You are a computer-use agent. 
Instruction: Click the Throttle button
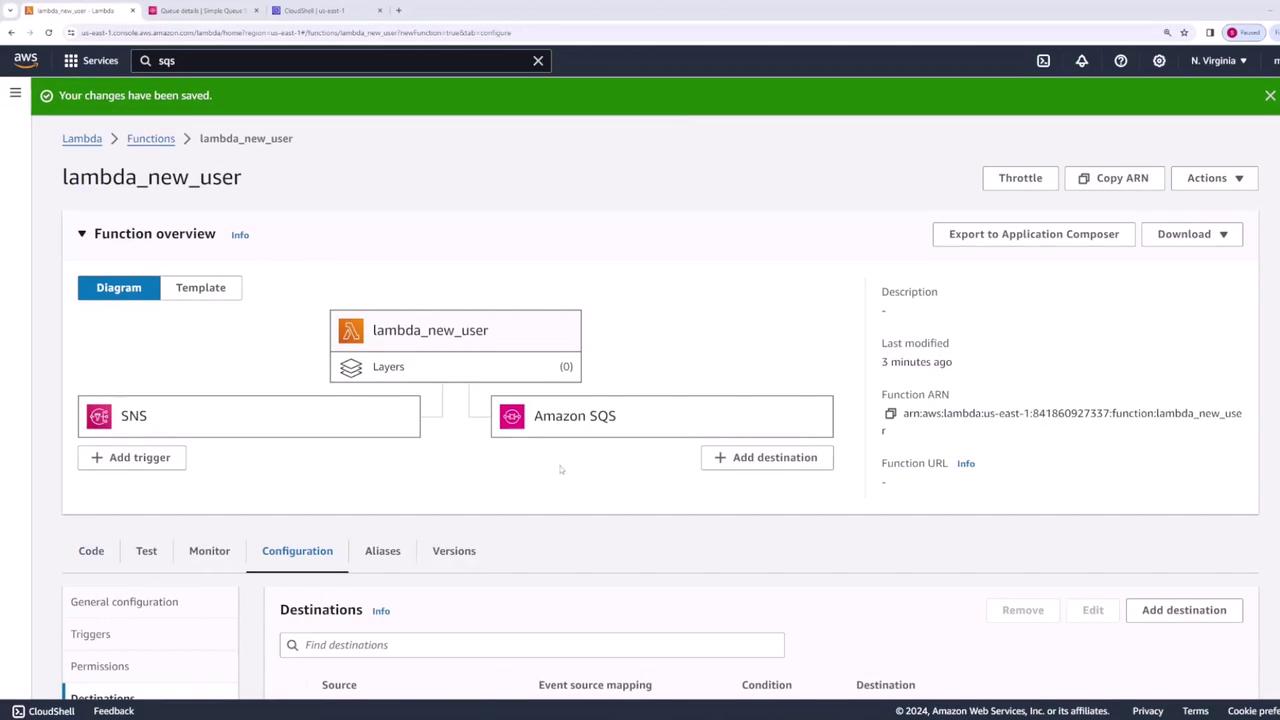coord(1020,178)
